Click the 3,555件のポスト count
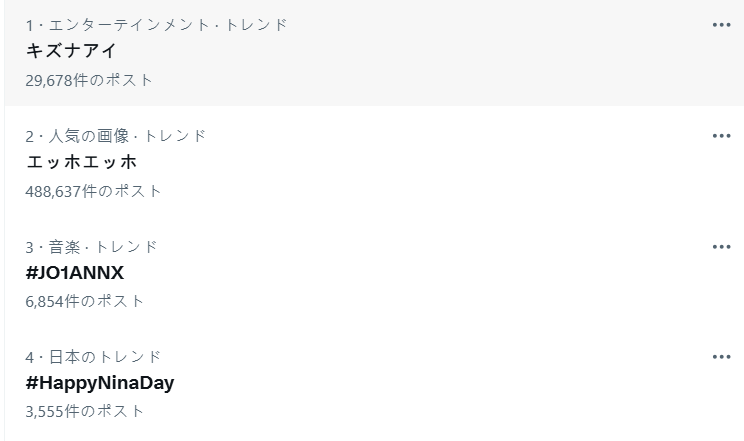This screenshot has width=744, height=441. click(x=85, y=411)
